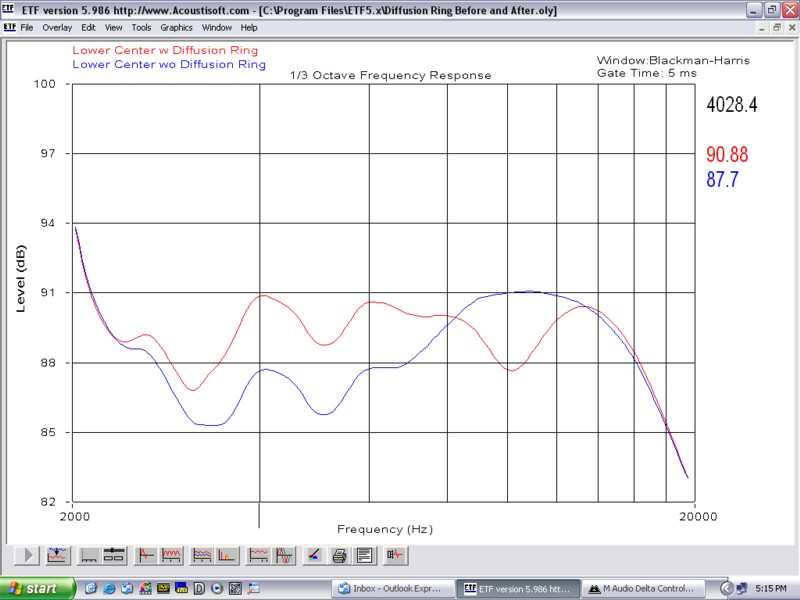800x600 pixels.
Task: Open the Graphics menu
Action: 177,28
